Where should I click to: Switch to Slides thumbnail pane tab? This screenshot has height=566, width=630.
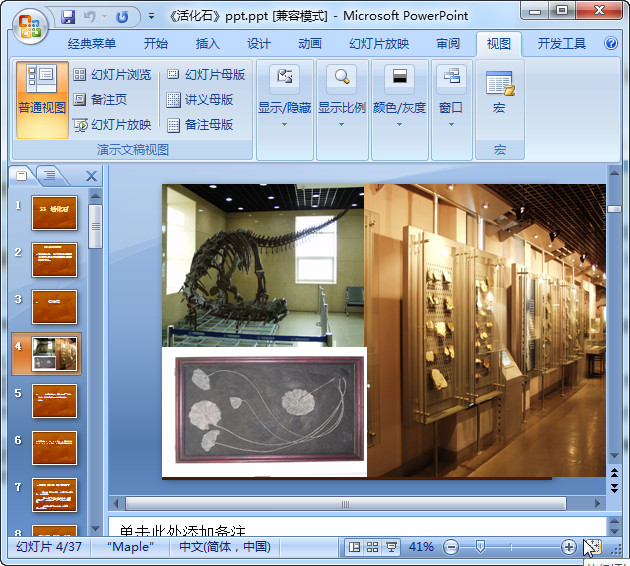pos(22,176)
